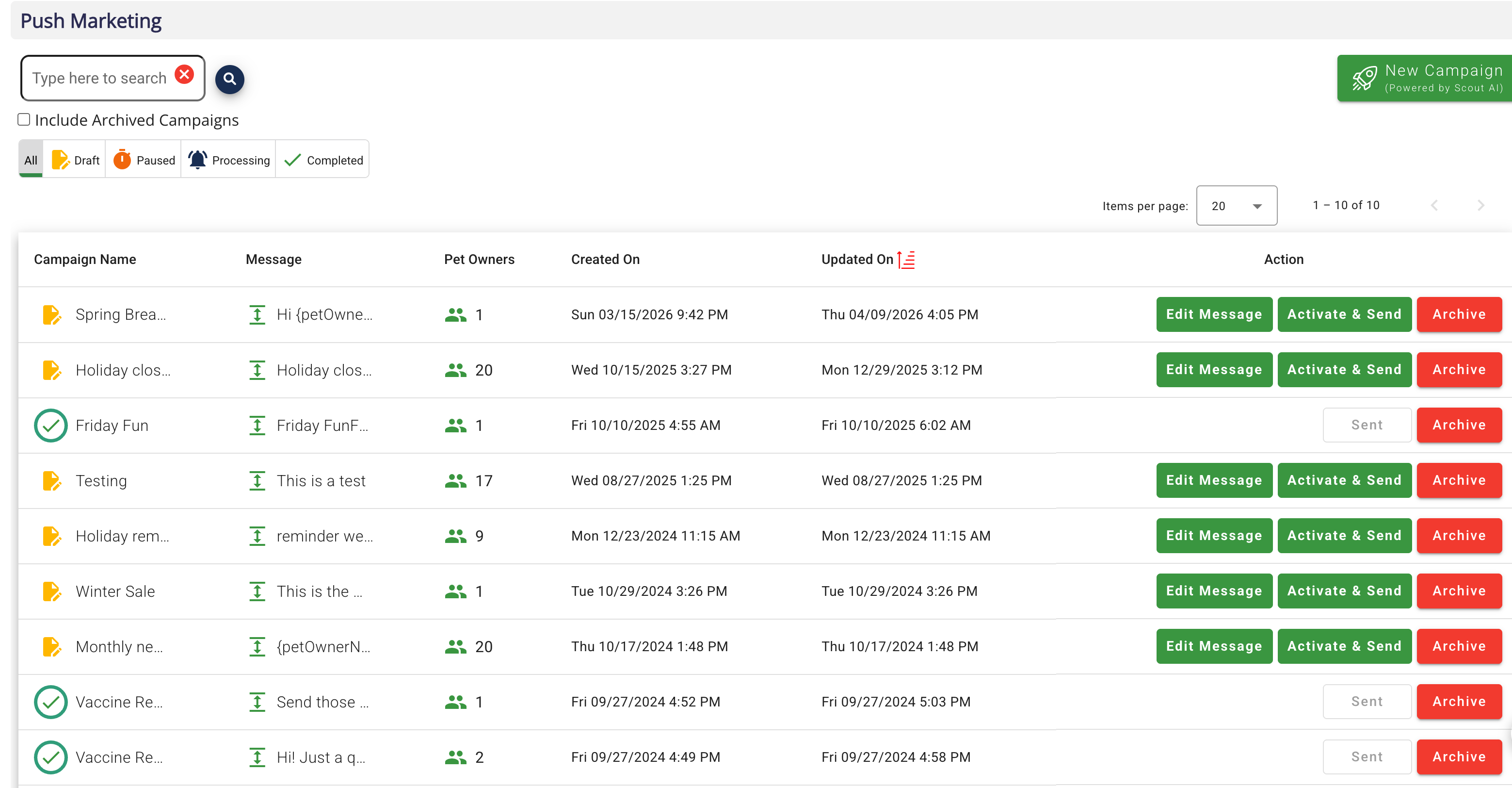Archive the Friday Fun campaign
1512x788 pixels.
[x=1459, y=425]
